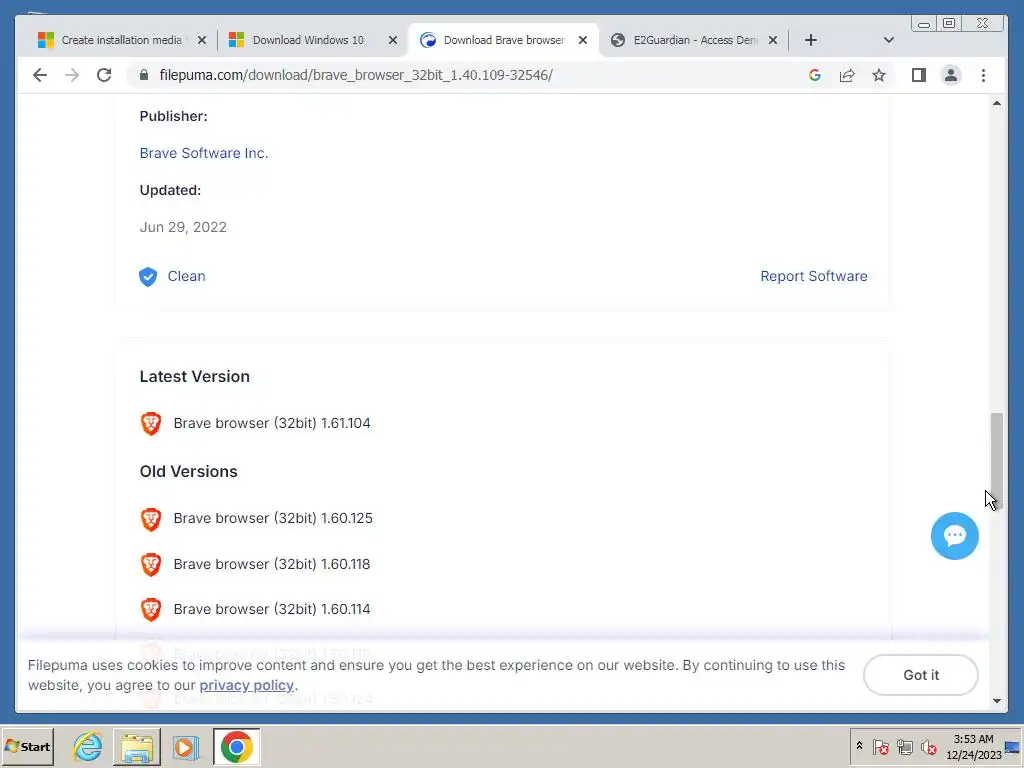Image resolution: width=1024 pixels, height=768 pixels.
Task: Click scrollbar down arrow
Action: coord(997,701)
